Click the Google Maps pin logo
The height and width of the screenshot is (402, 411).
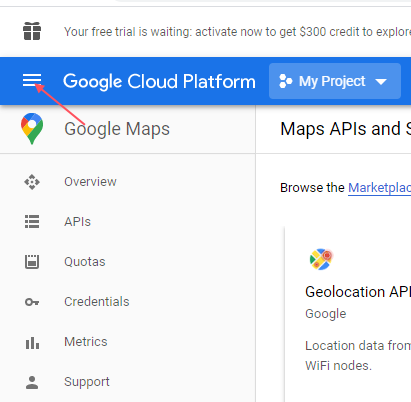coord(32,129)
